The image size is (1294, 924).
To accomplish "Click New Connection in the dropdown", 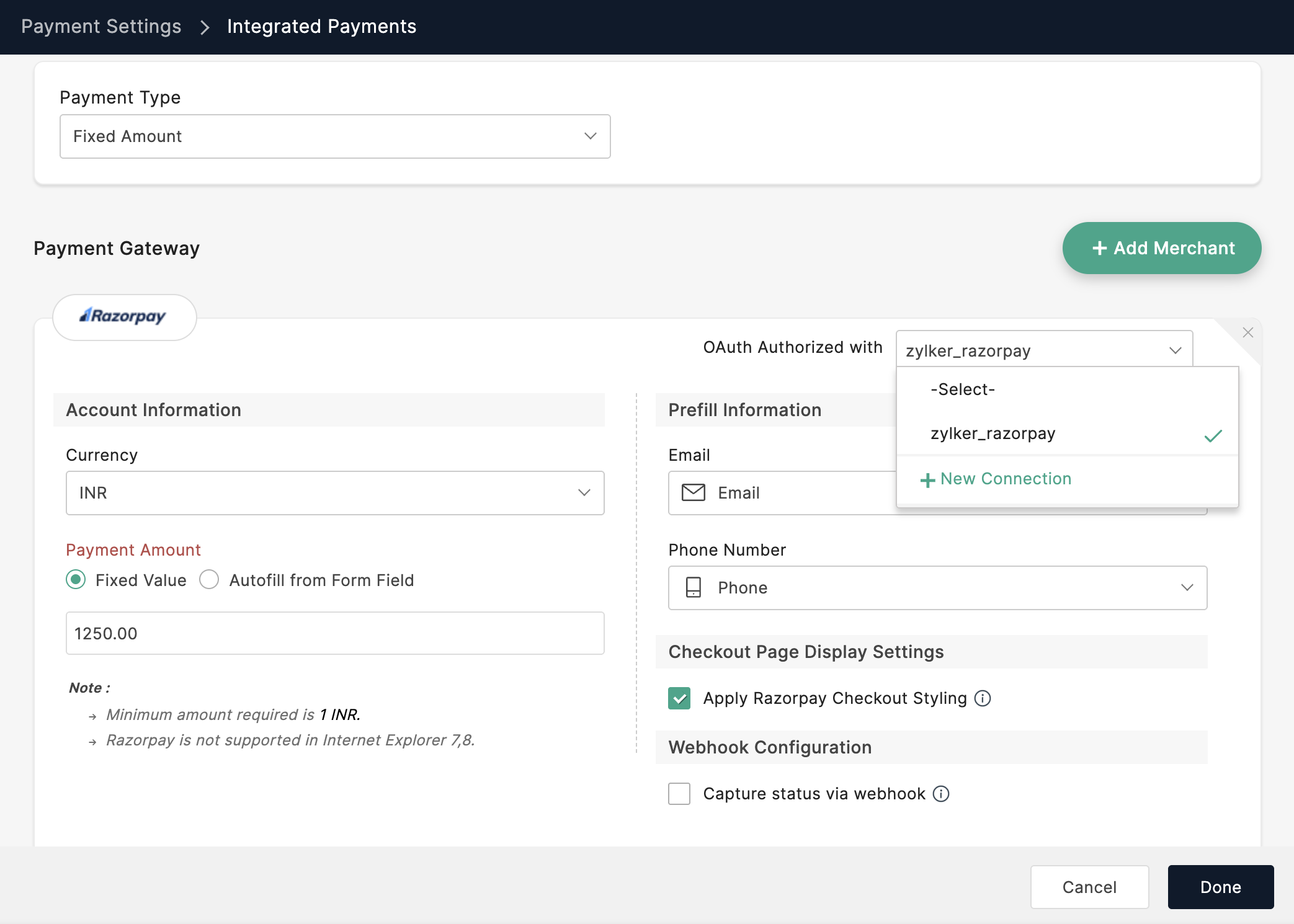I will click(x=996, y=479).
